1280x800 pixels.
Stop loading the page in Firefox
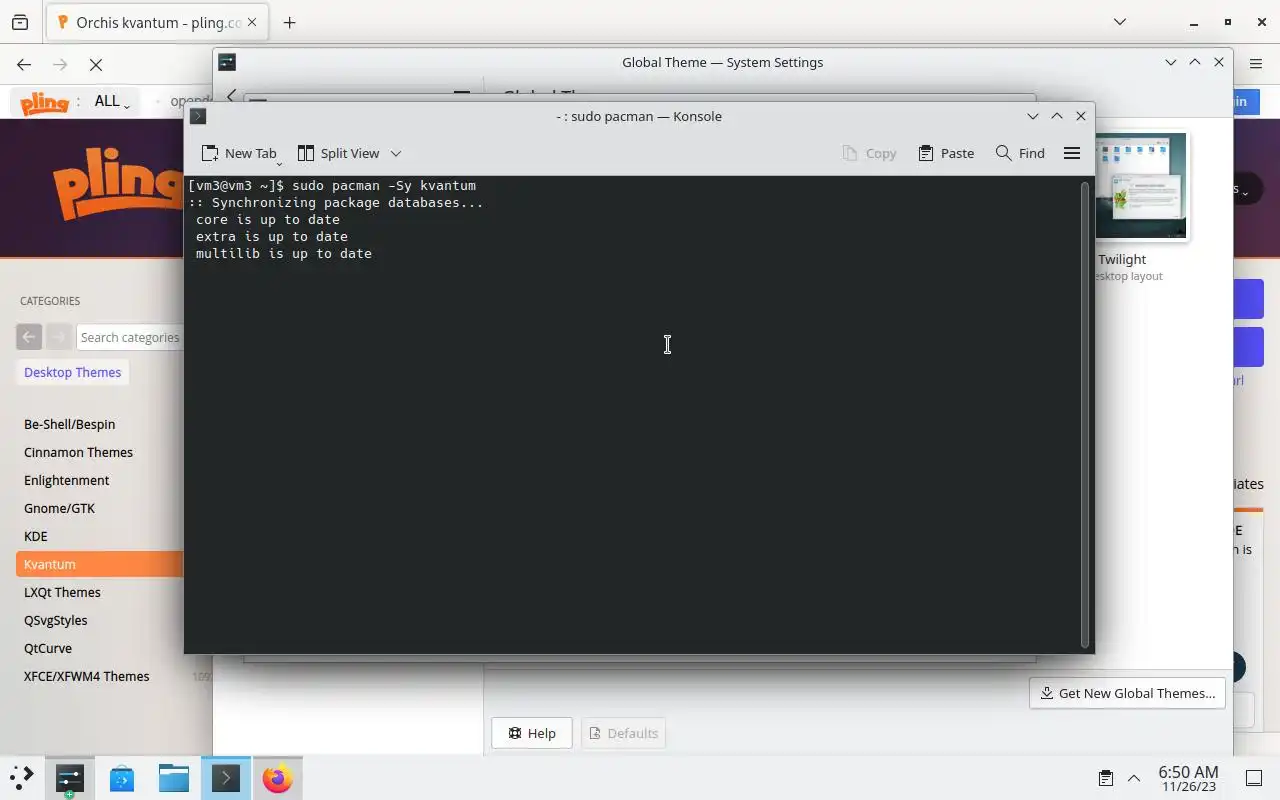pyautogui.click(x=96, y=64)
